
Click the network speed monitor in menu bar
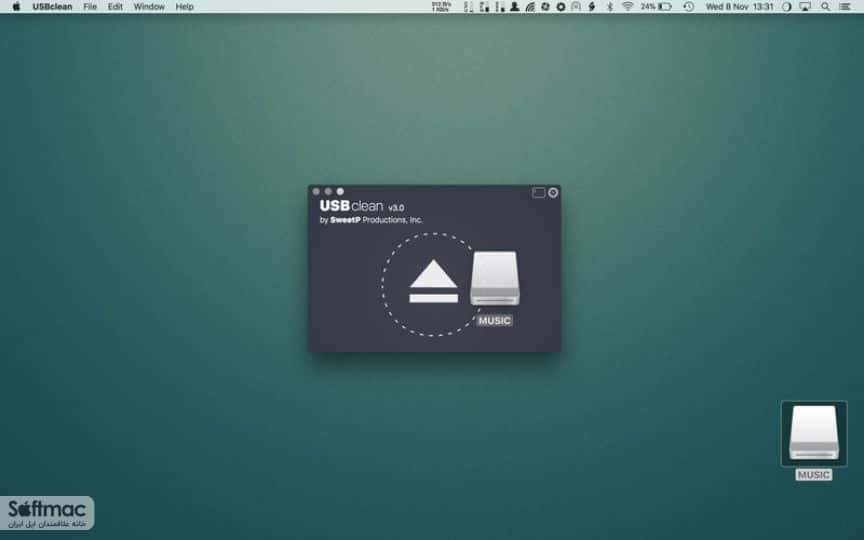click(441, 7)
